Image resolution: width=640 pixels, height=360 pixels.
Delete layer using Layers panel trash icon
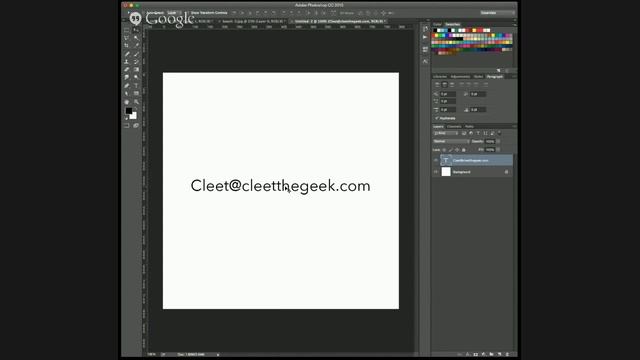(x=507, y=354)
